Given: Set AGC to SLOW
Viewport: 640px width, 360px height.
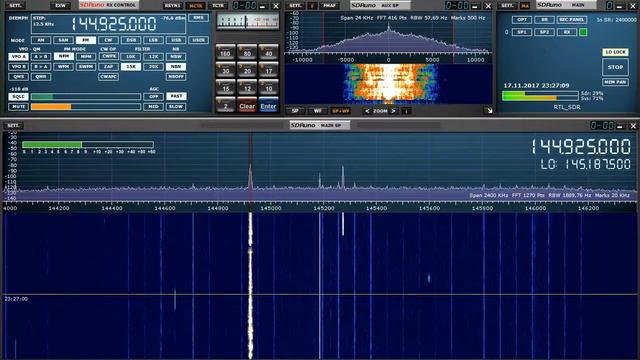Looking at the screenshot, I should (176, 107).
